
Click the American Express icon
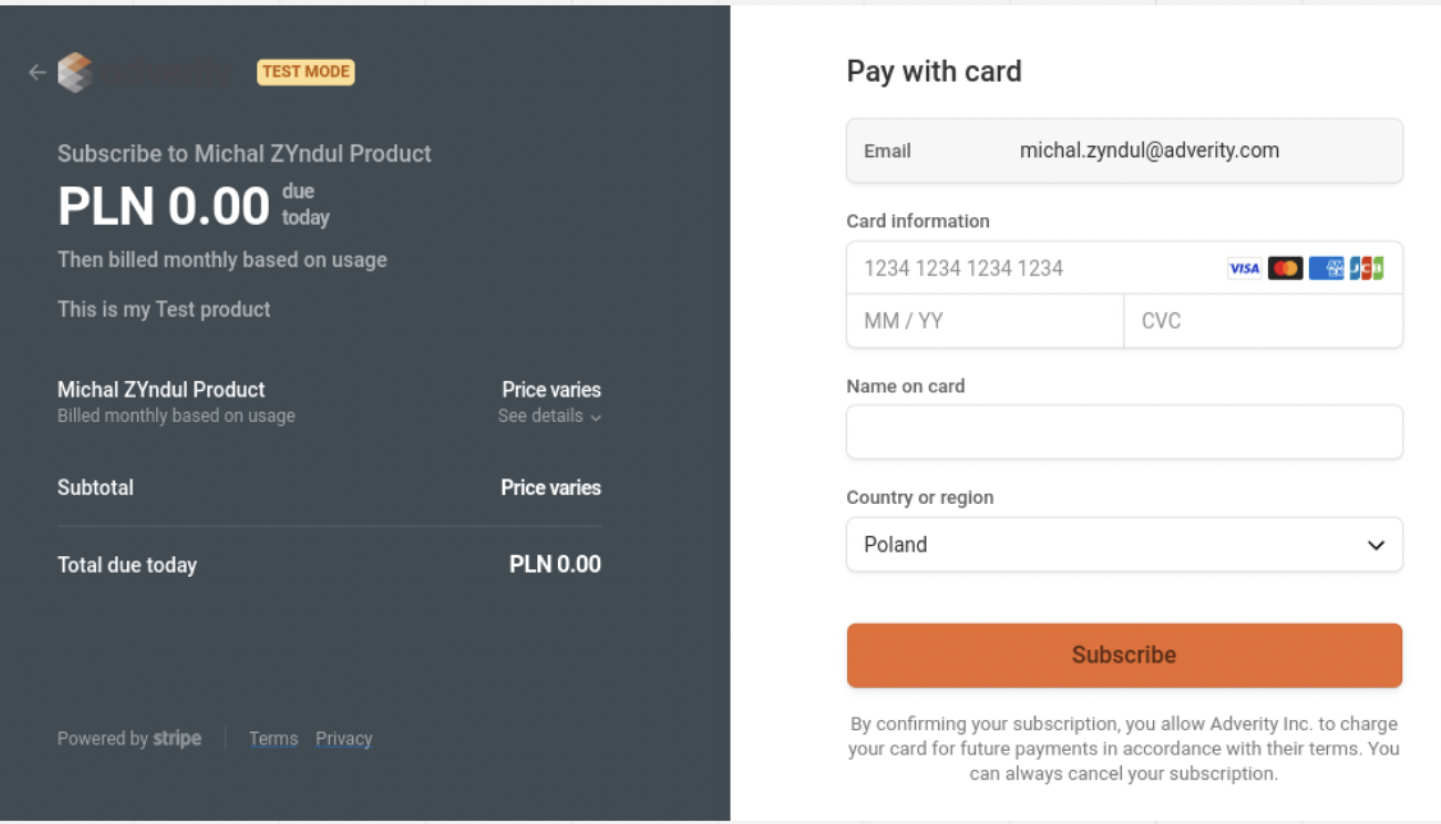coord(1326,268)
